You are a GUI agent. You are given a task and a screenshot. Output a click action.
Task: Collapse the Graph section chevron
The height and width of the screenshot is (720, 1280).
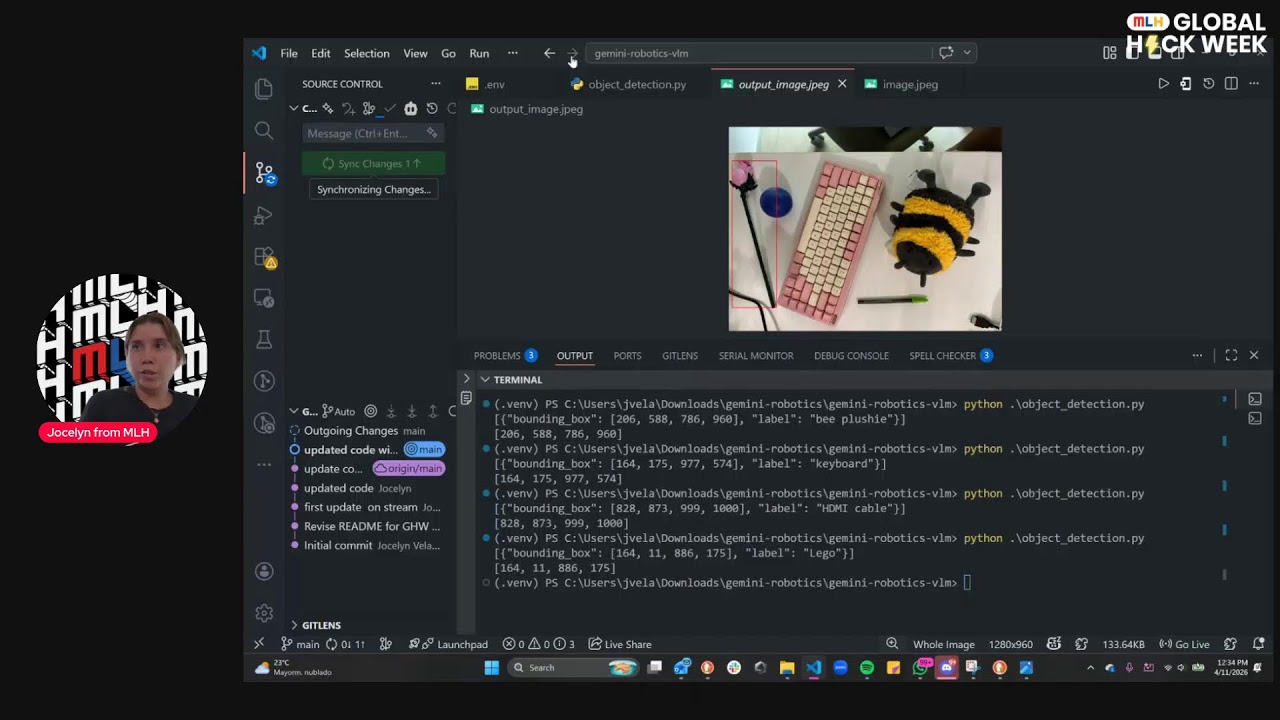click(x=294, y=411)
